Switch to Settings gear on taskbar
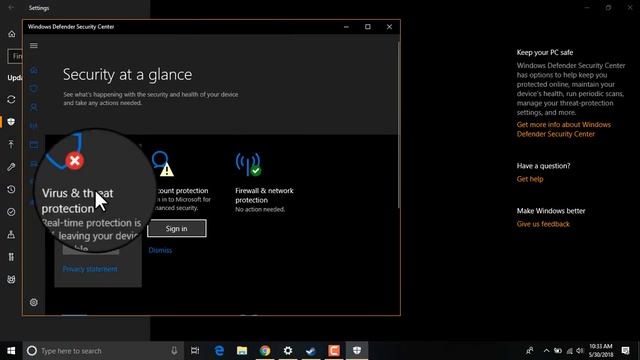 tap(288, 351)
